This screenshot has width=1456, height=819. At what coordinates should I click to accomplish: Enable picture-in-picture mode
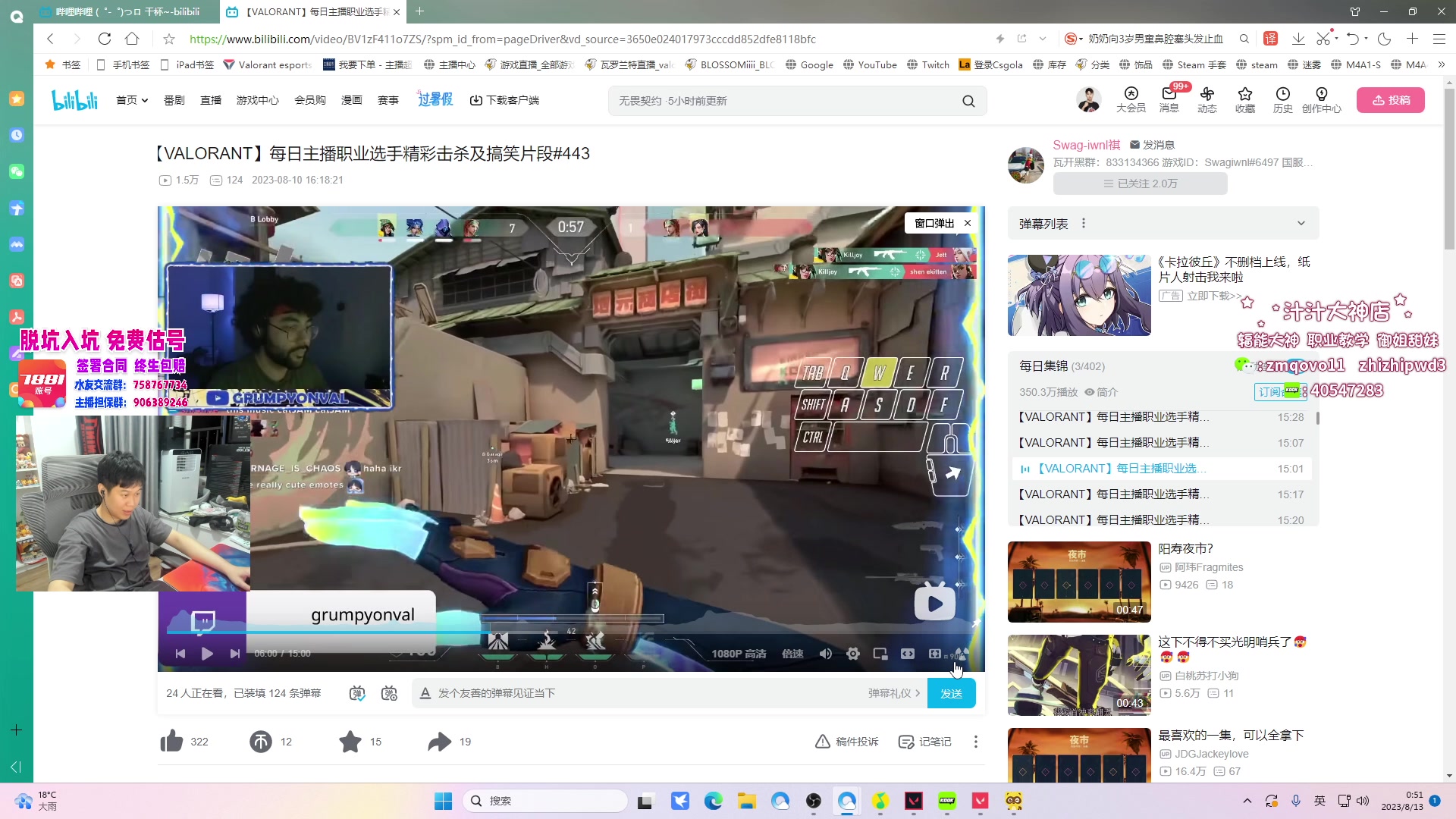point(880,654)
